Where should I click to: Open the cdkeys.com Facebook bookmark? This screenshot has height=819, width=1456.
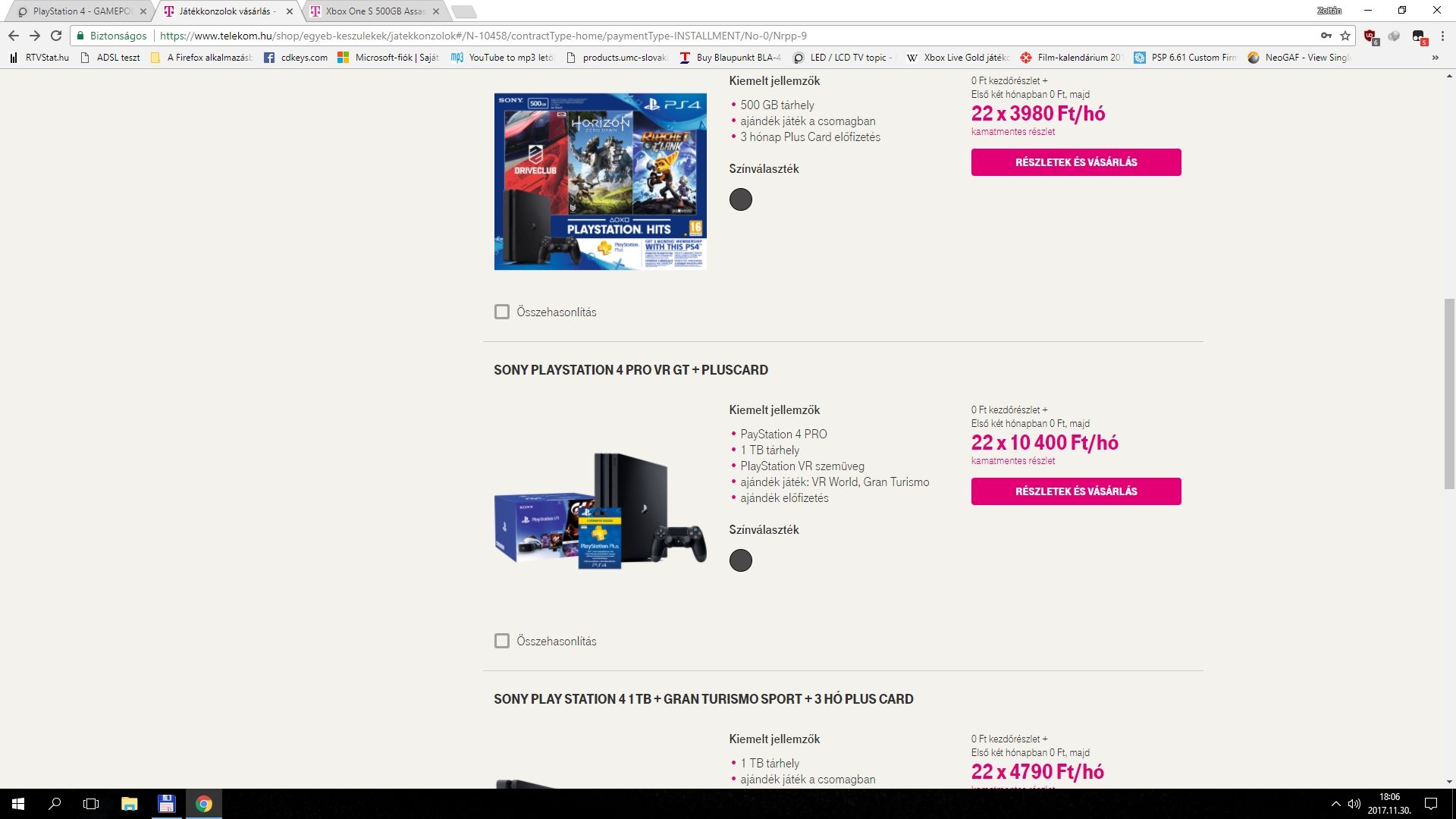pyautogui.click(x=296, y=58)
